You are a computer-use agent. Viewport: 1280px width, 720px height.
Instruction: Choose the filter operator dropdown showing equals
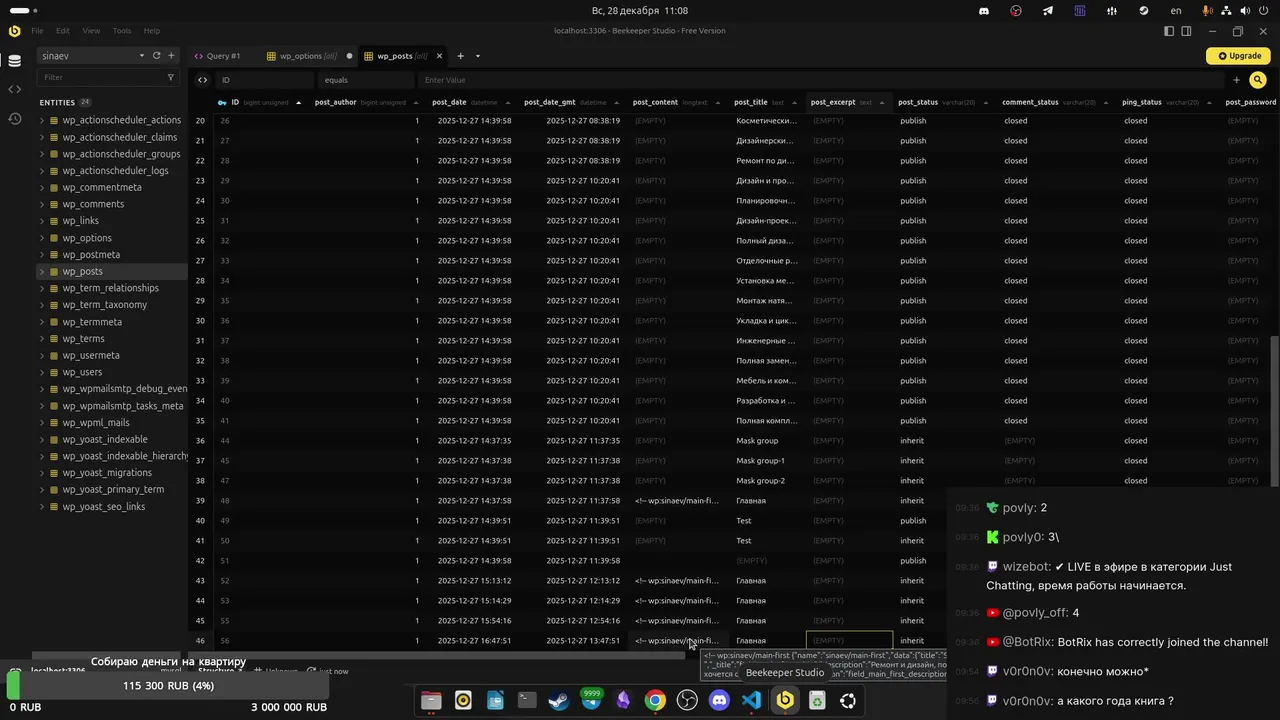coord(366,80)
